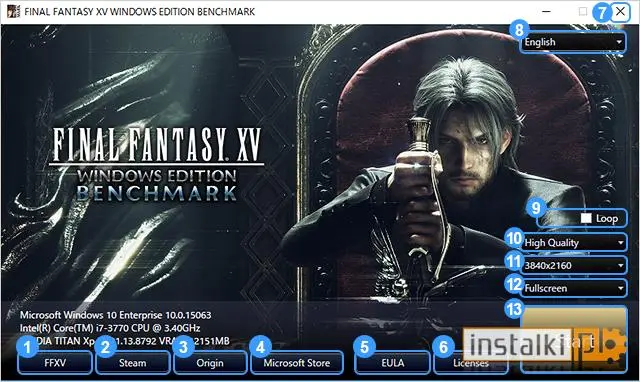Click the Intel Core i7-3770 CPU text
Image resolution: width=640 pixels, height=382 pixels.
(110, 328)
